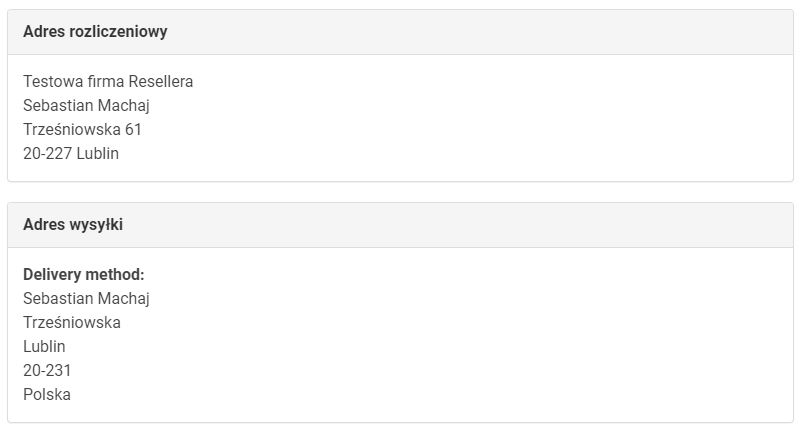Click the "Adres rozliczeniowy" panel heading
Image resolution: width=804 pixels, height=434 pixels.
pyautogui.click(x=95, y=32)
